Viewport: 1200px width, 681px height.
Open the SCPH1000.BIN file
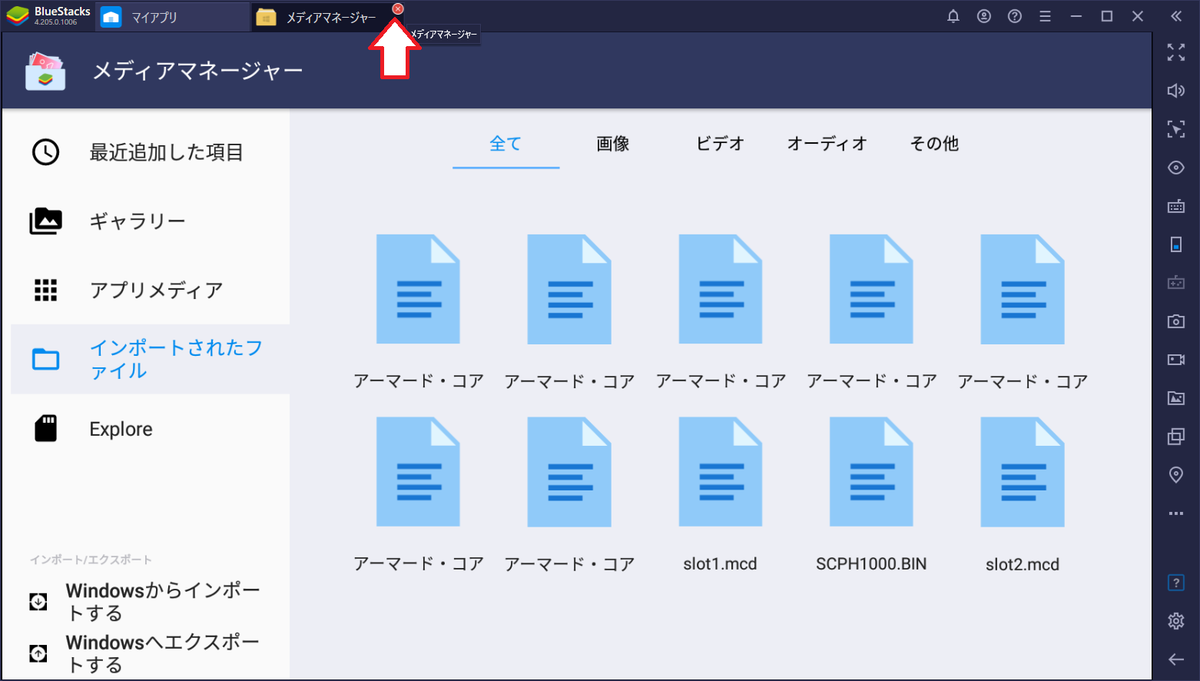click(x=872, y=495)
